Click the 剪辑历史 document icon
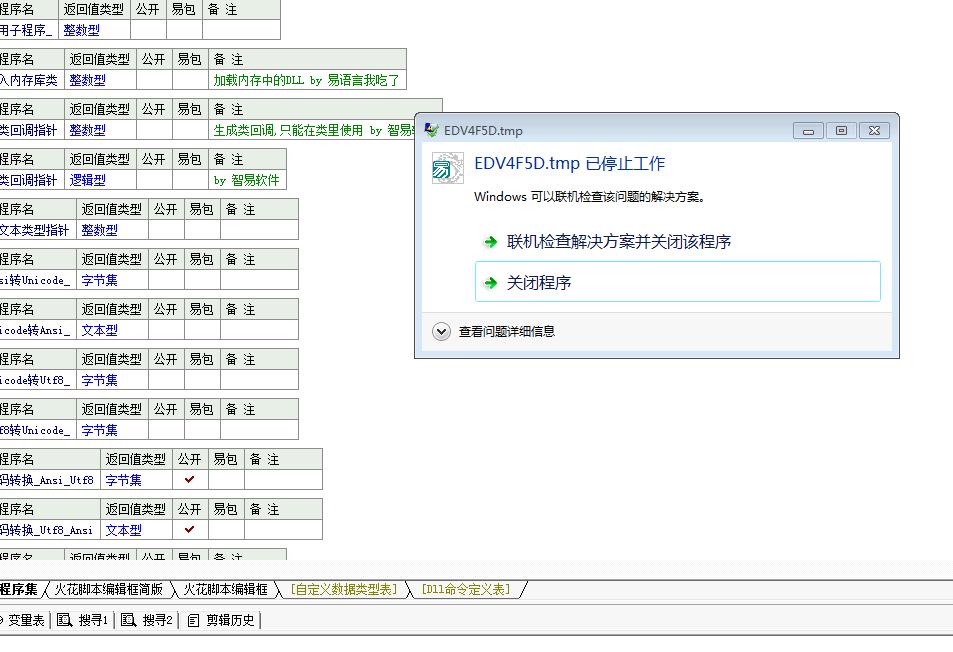953x652 pixels. coord(193,620)
